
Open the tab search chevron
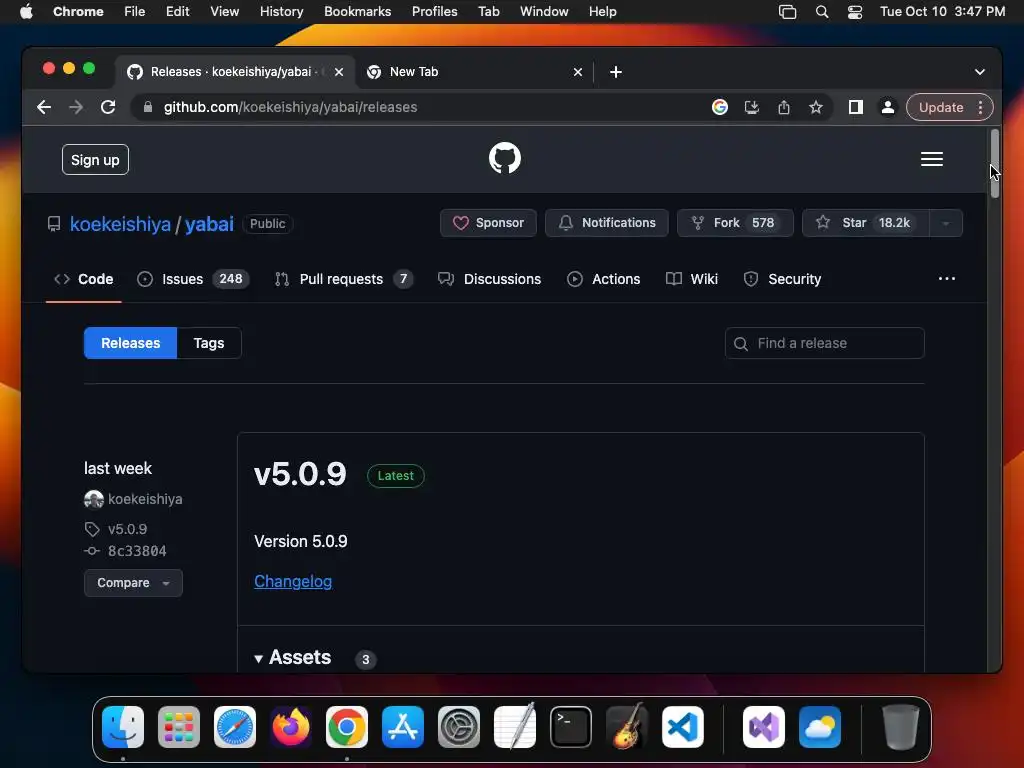click(x=980, y=72)
